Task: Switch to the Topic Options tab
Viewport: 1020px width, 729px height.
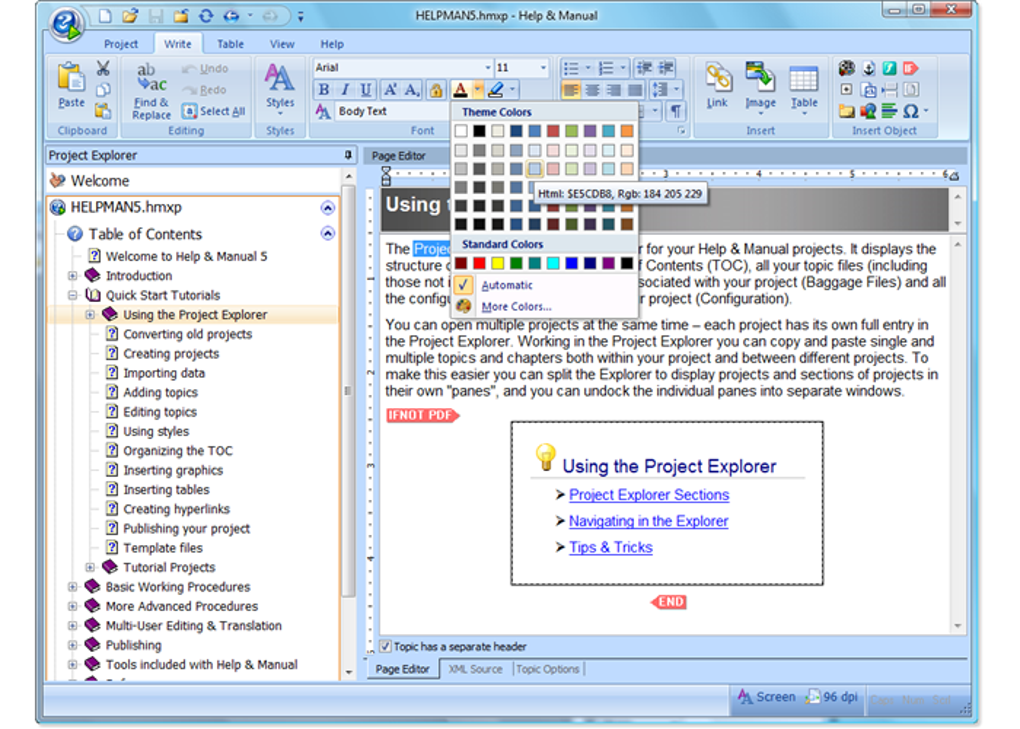Action: 548,669
